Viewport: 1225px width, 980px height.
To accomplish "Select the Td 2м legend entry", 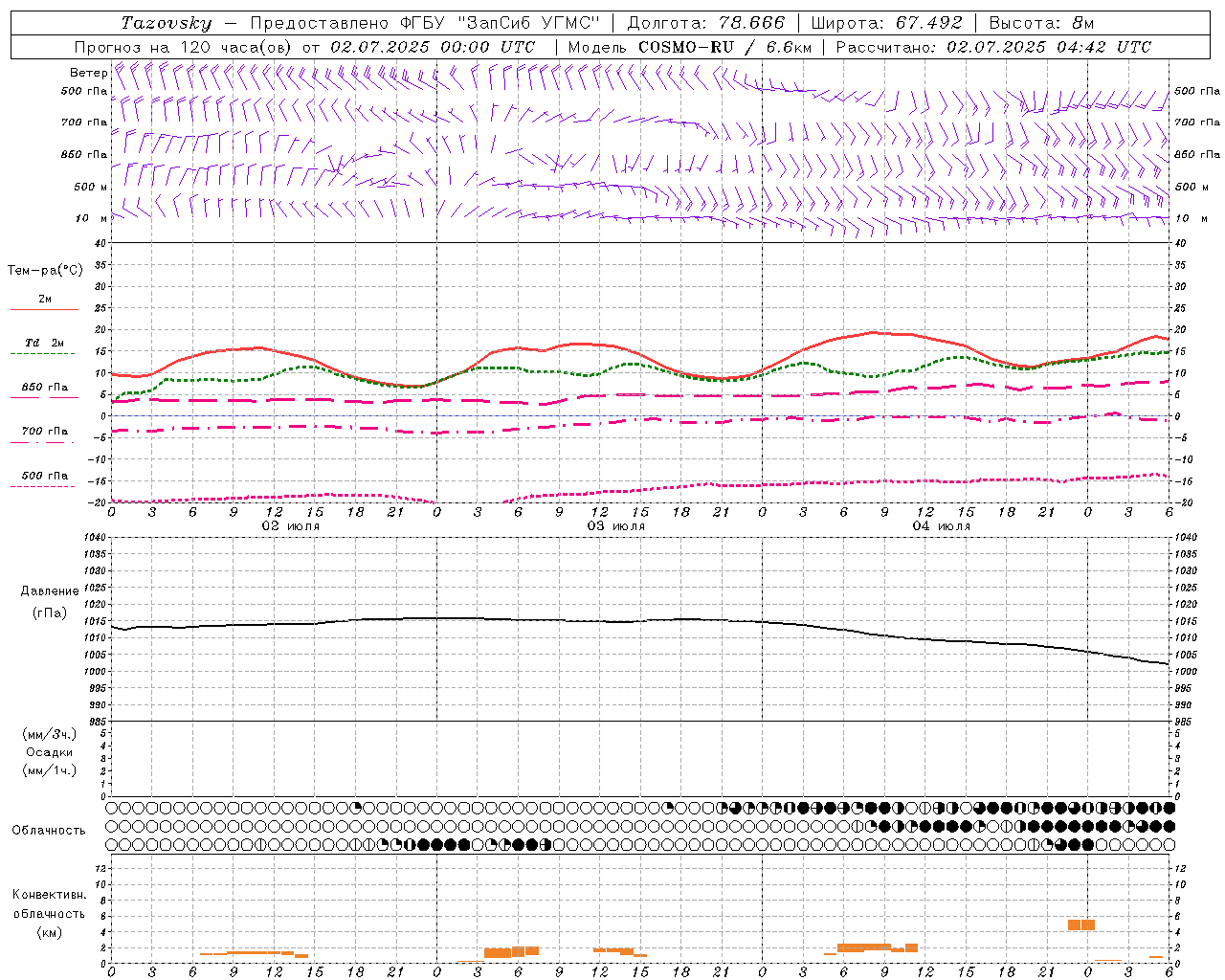I will pyautogui.click(x=45, y=343).
